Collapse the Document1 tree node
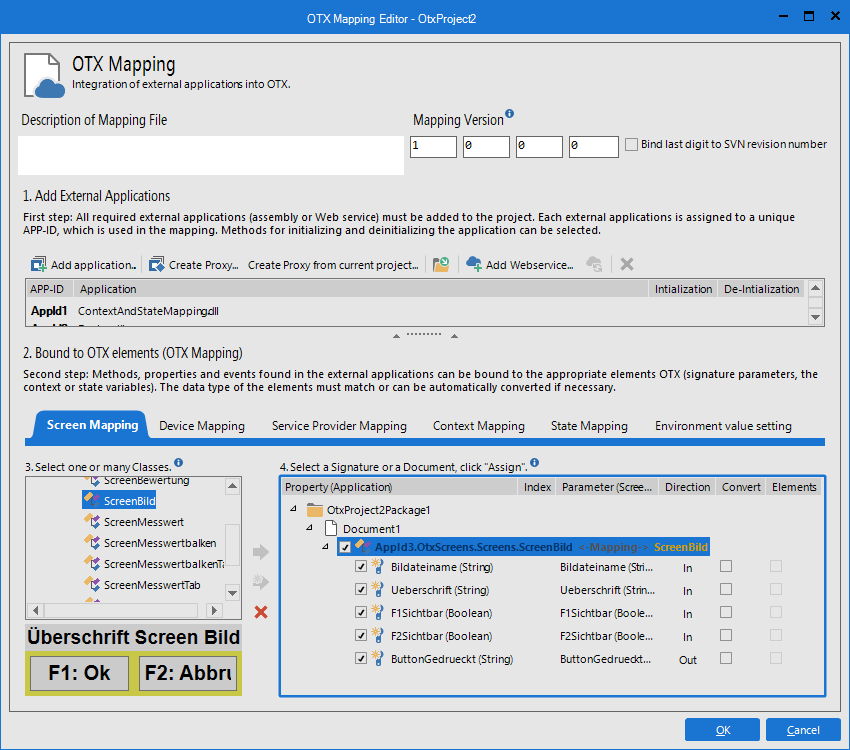The height and width of the screenshot is (750, 850). pos(311,528)
